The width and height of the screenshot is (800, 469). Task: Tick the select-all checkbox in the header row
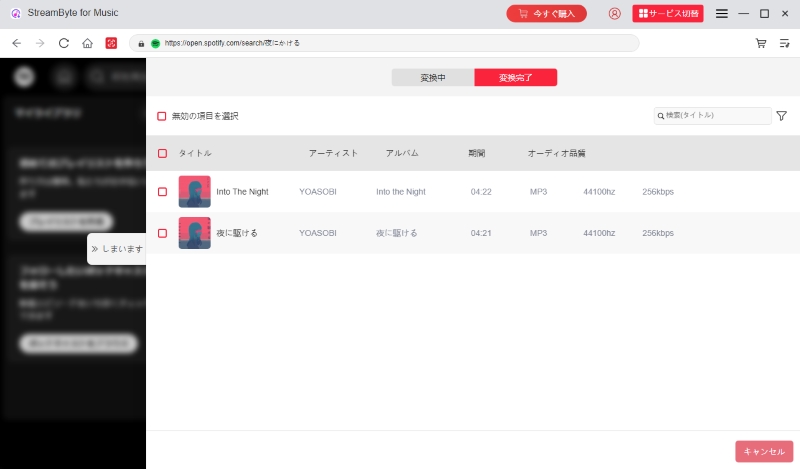[162, 153]
